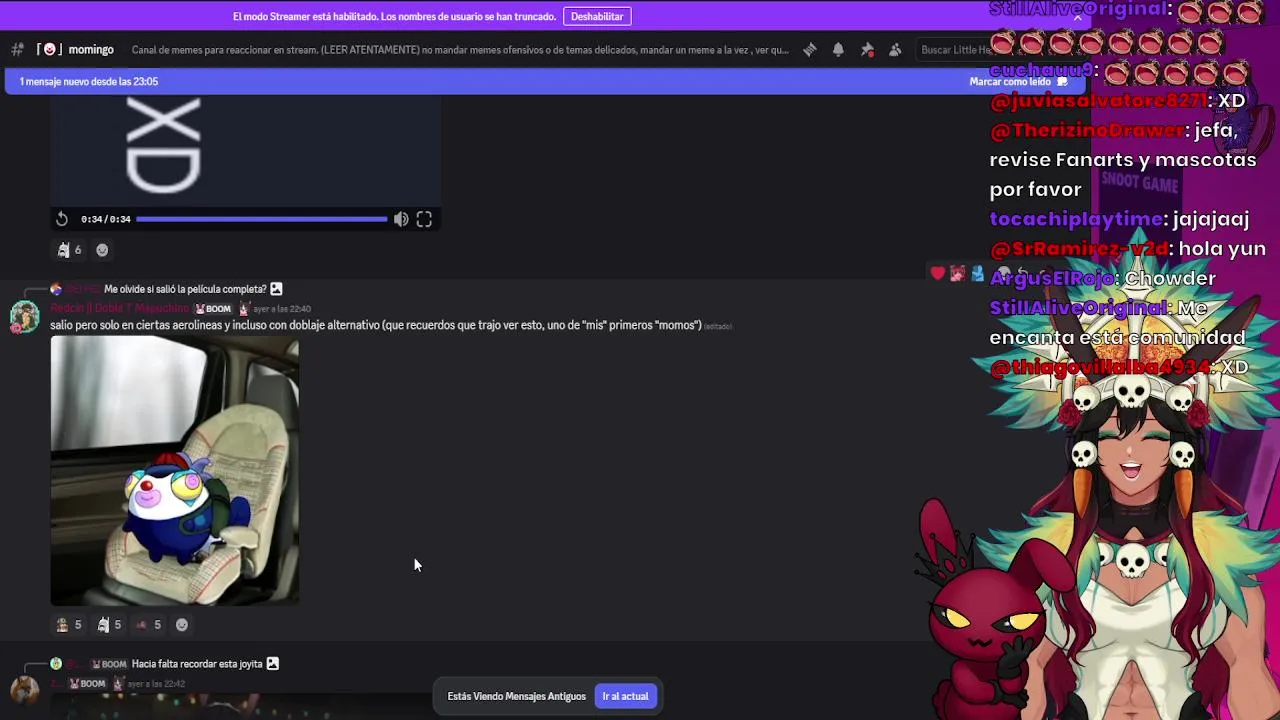Open the threads icon in channel header
The width and height of the screenshot is (1280, 720).
coord(810,50)
